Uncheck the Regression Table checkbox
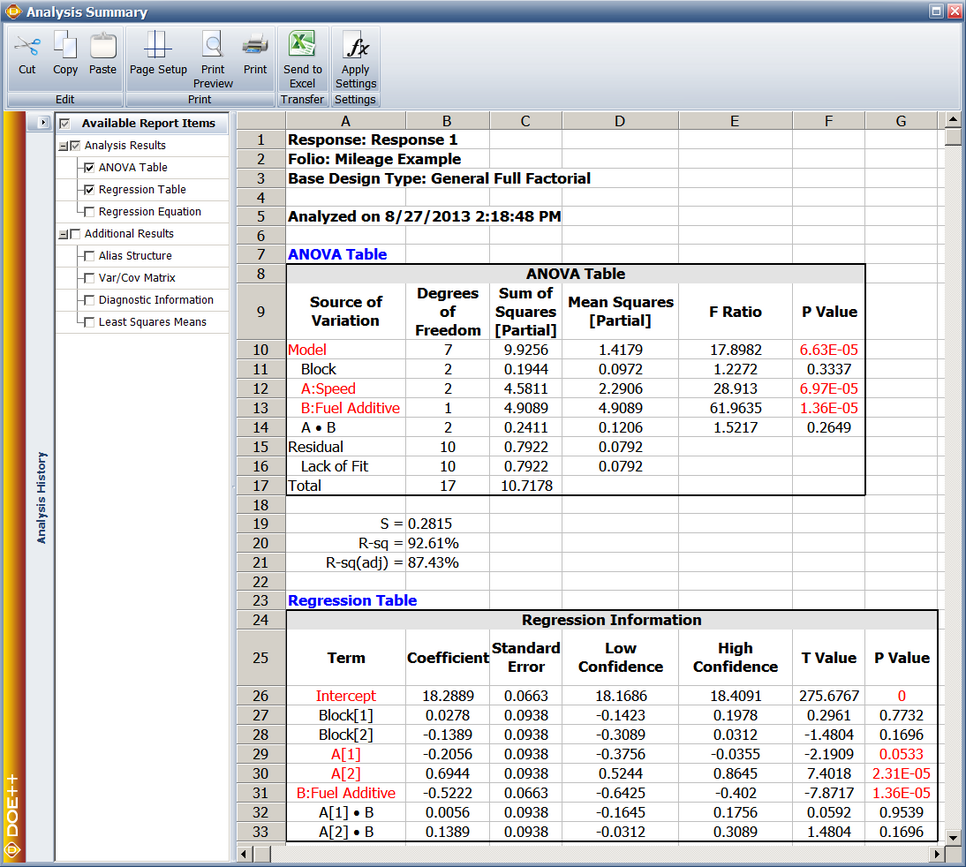966x867 pixels. (x=89, y=190)
